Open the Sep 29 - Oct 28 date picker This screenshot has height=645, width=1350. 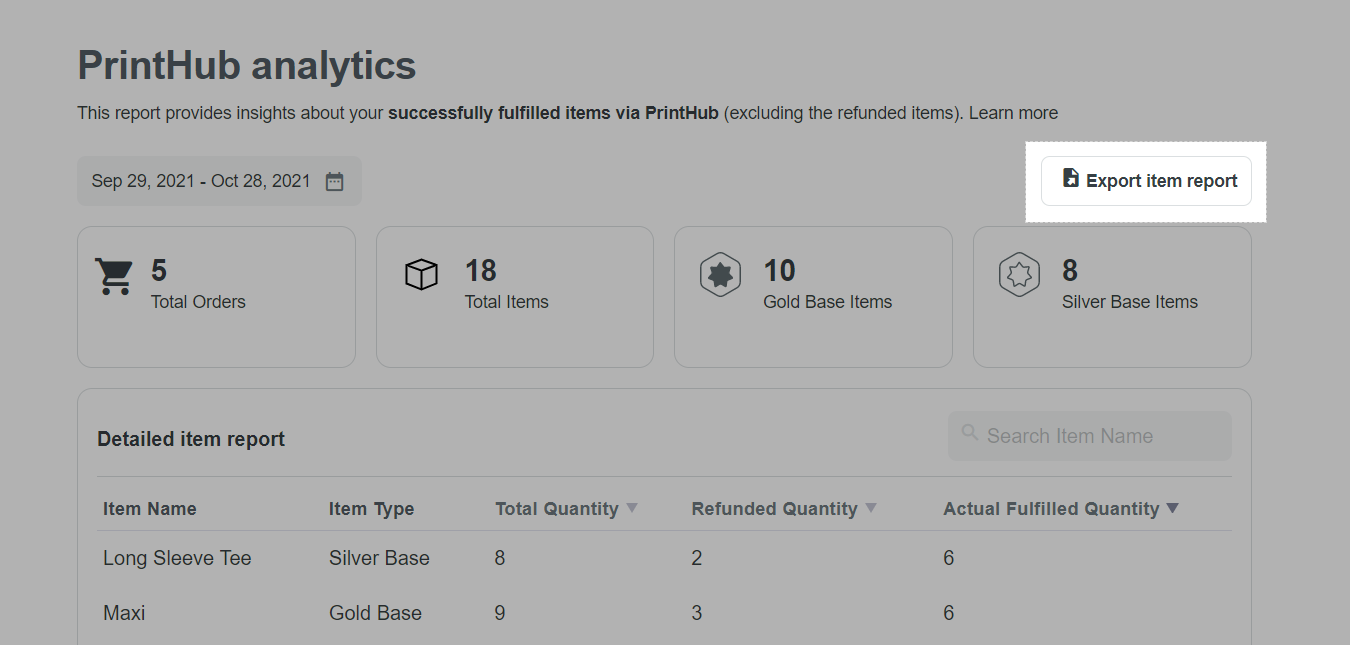click(x=201, y=181)
